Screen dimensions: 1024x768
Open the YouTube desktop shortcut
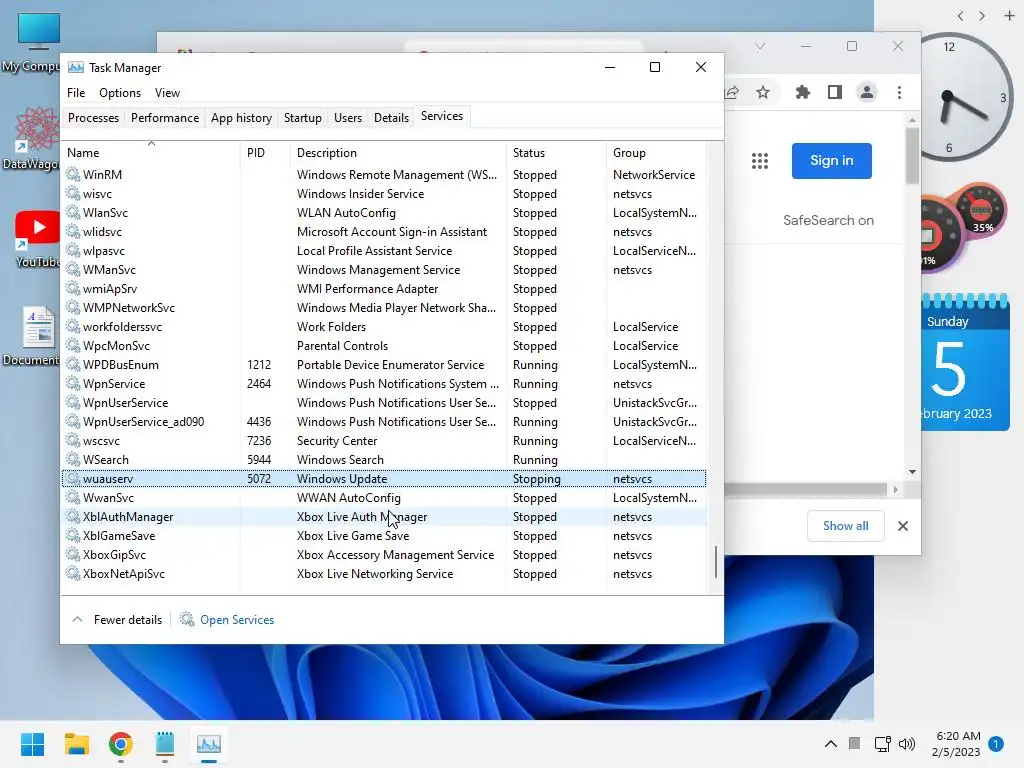click(x=36, y=240)
